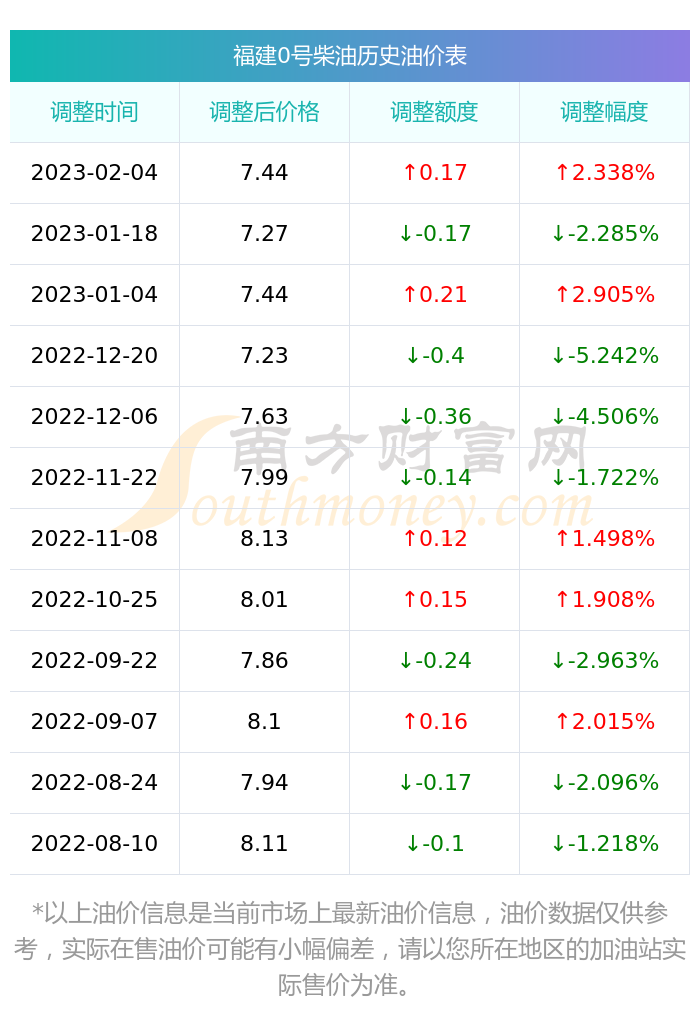Click the red value ↑0.21
Screen dimensions: 700x1013
[435, 295]
